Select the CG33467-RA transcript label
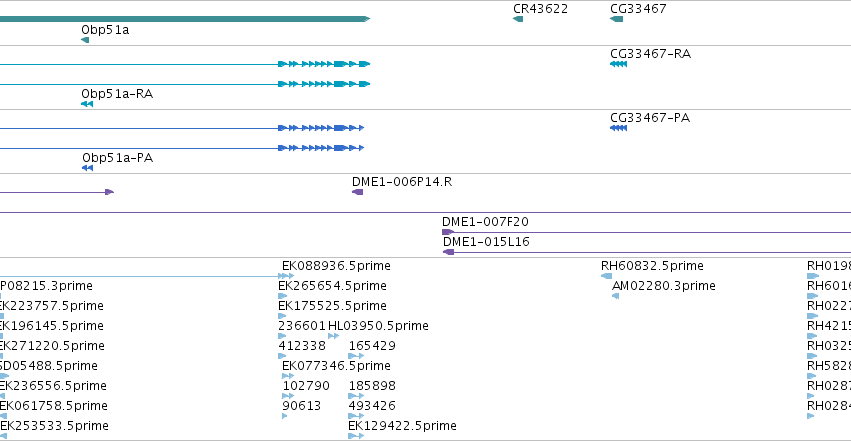The image size is (851, 441). [x=650, y=54]
